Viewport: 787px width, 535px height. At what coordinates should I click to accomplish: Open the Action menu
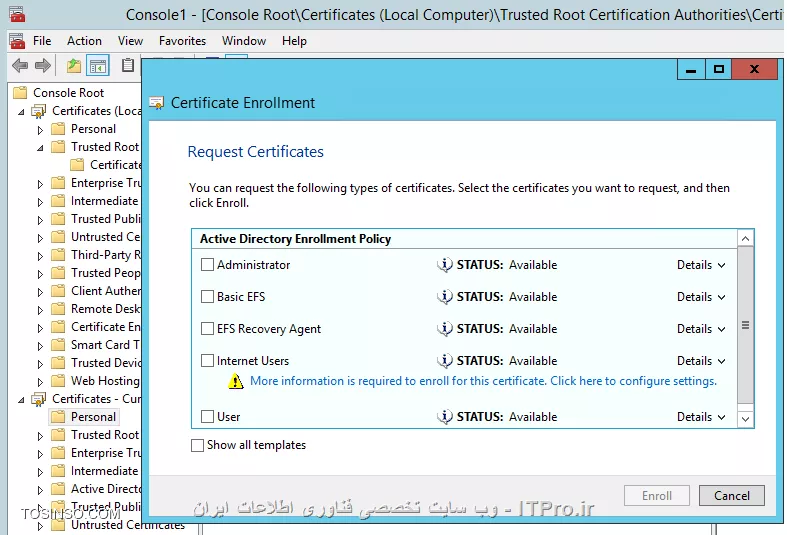click(84, 41)
